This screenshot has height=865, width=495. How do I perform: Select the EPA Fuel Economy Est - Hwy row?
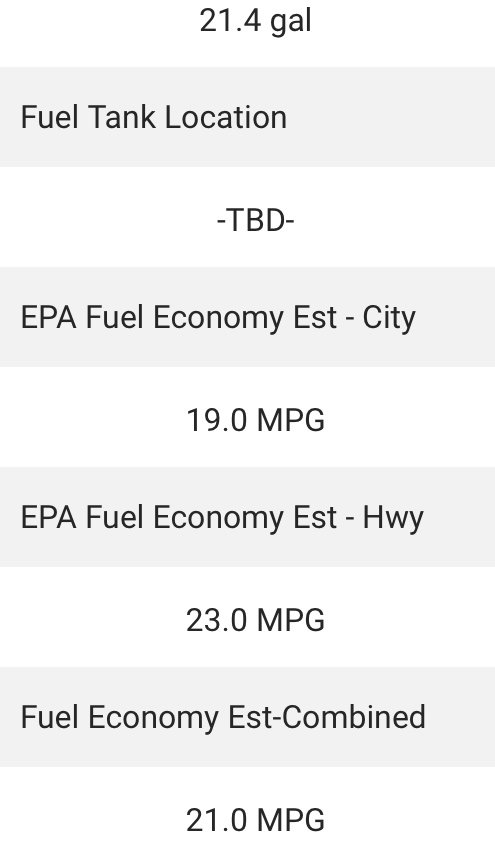coord(247,517)
